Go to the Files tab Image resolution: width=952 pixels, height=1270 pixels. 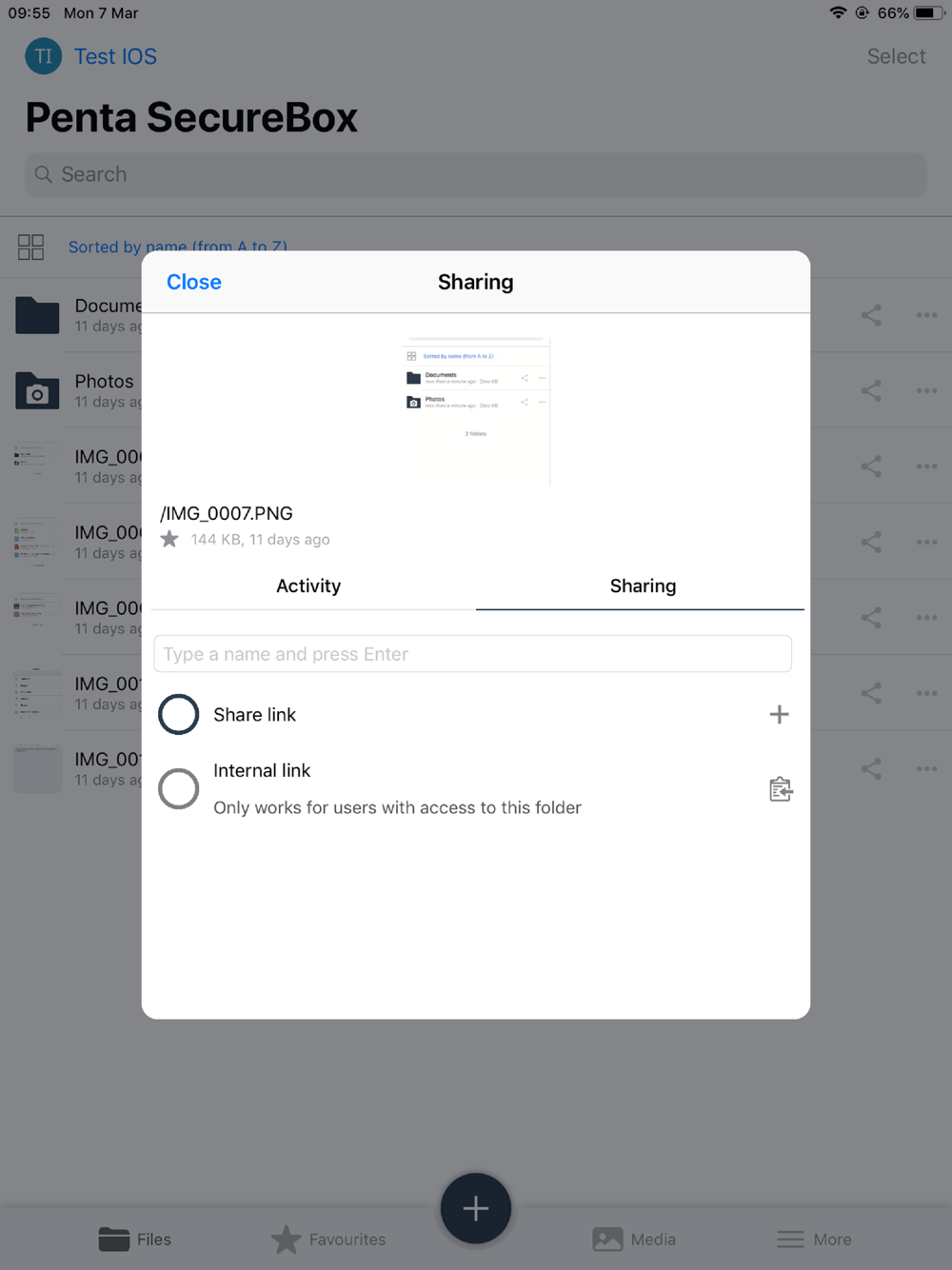[x=135, y=1239]
